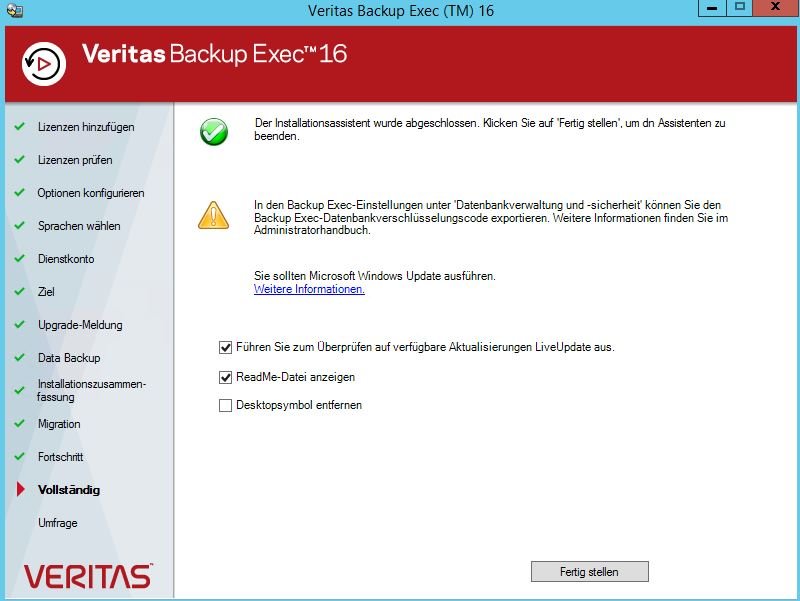Select the Sprachen wählen step
This screenshot has width=800, height=601.
[79, 226]
